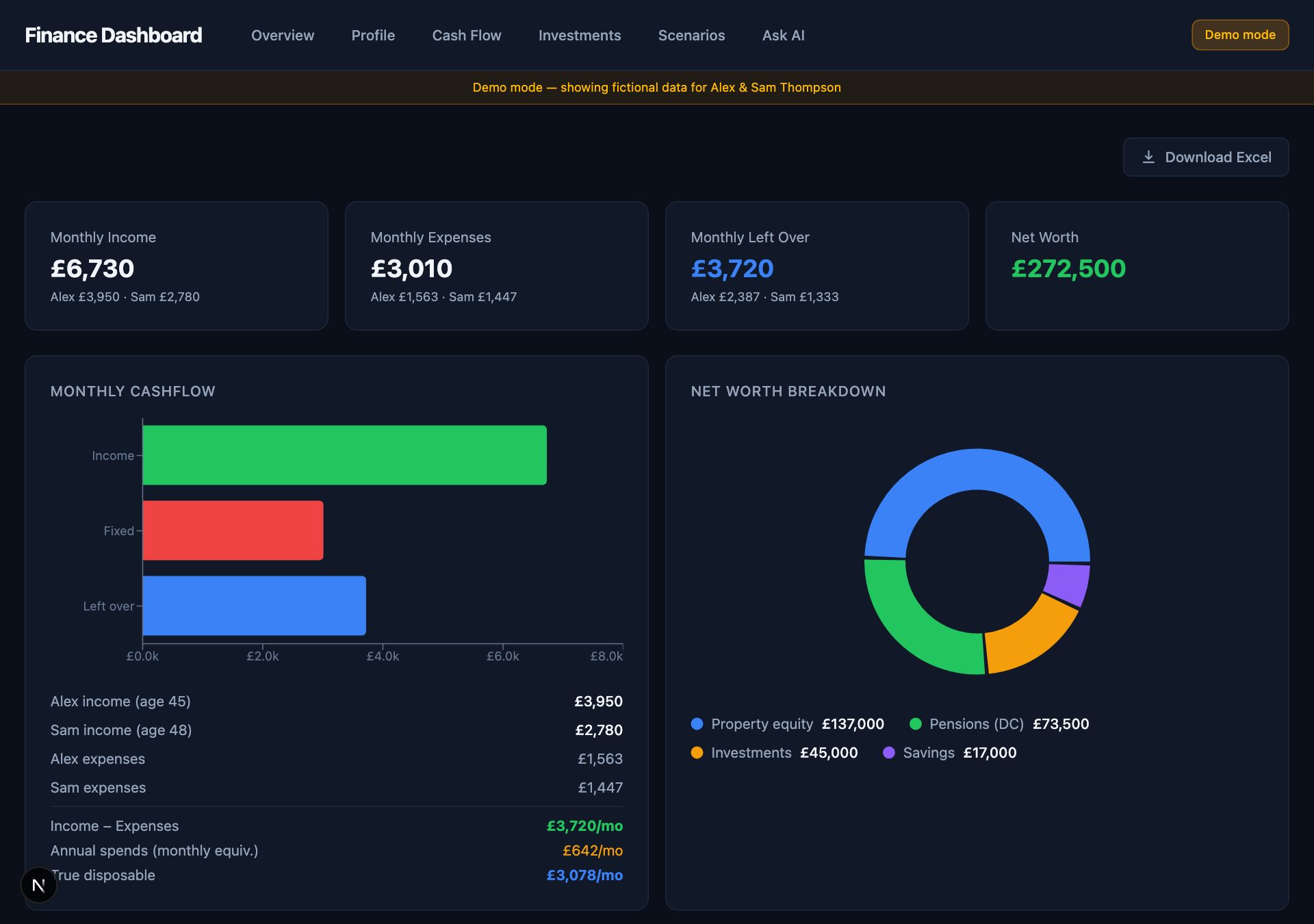The image size is (1314, 924).
Task: Click the 'Alex income (age 45)' row label
Action: click(x=120, y=702)
